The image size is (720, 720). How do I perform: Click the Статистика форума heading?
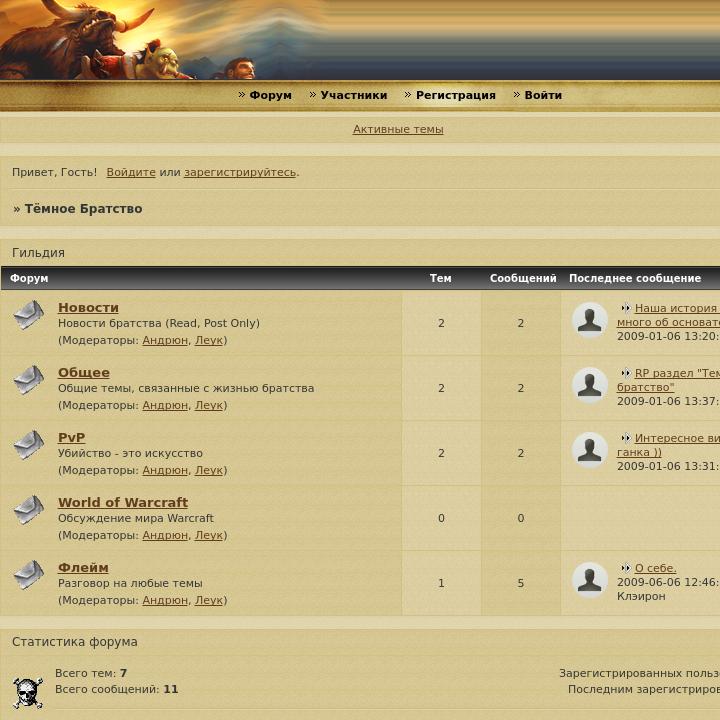coord(75,641)
